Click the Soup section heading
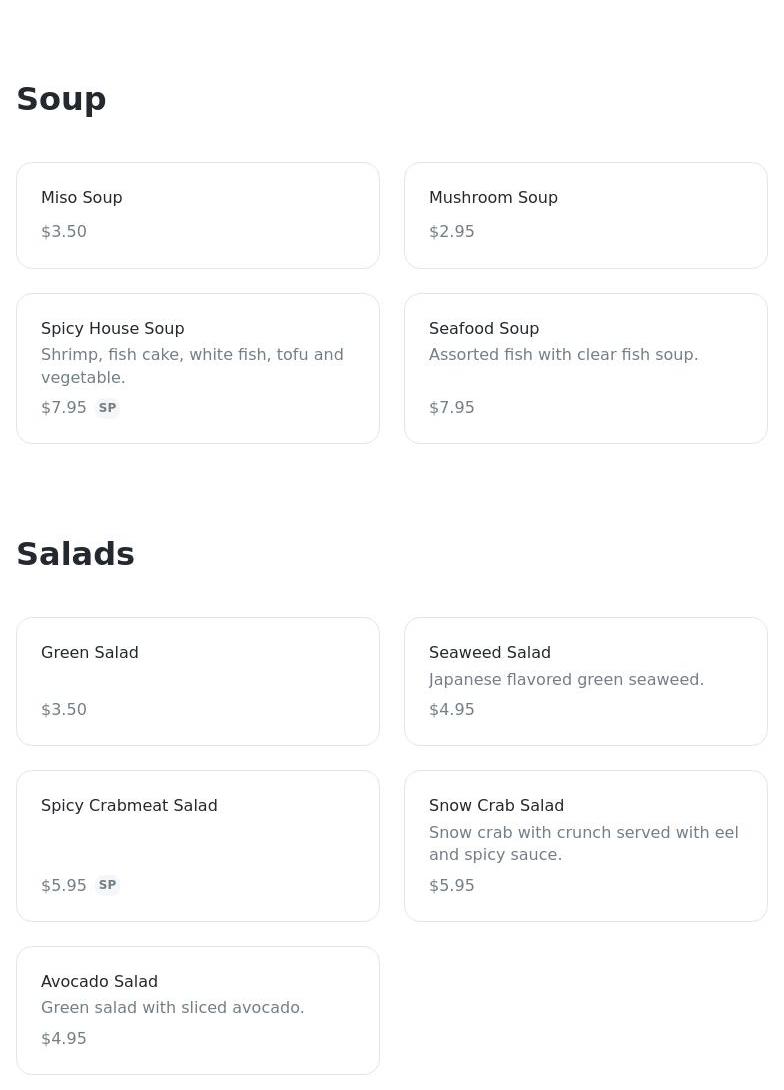The width and height of the screenshot is (784, 1090). pos(62,99)
